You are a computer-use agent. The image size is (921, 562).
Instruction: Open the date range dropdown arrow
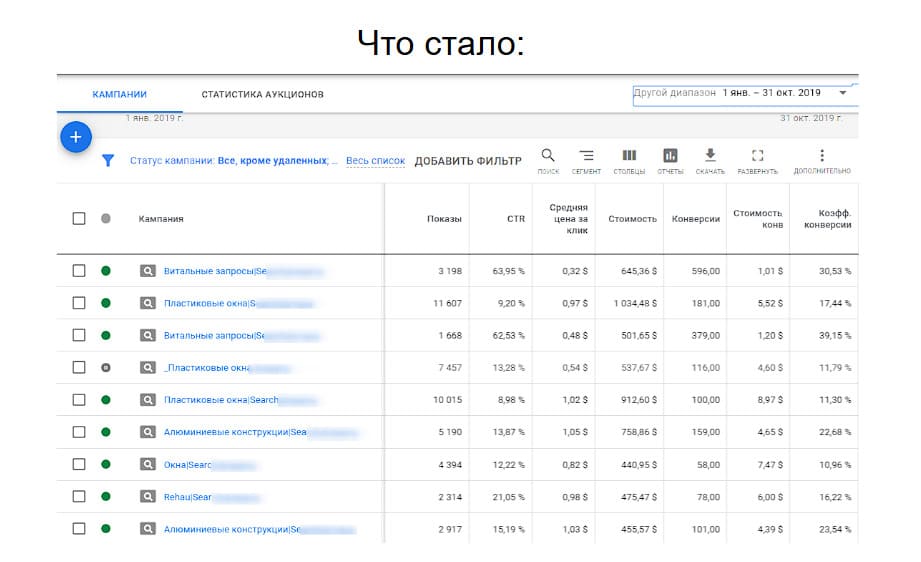(x=843, y=93)
